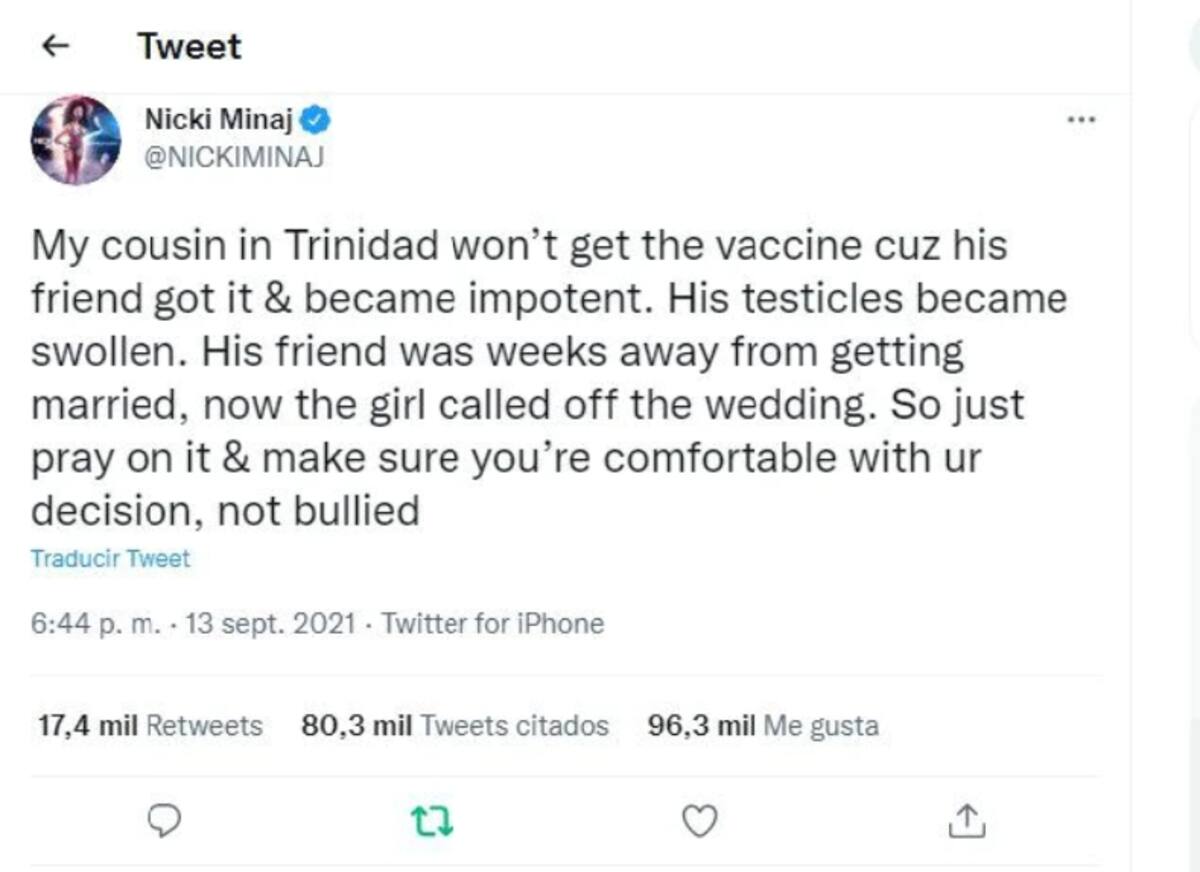Open the share upload icon
1200x872 pixels.
[967, 821]
